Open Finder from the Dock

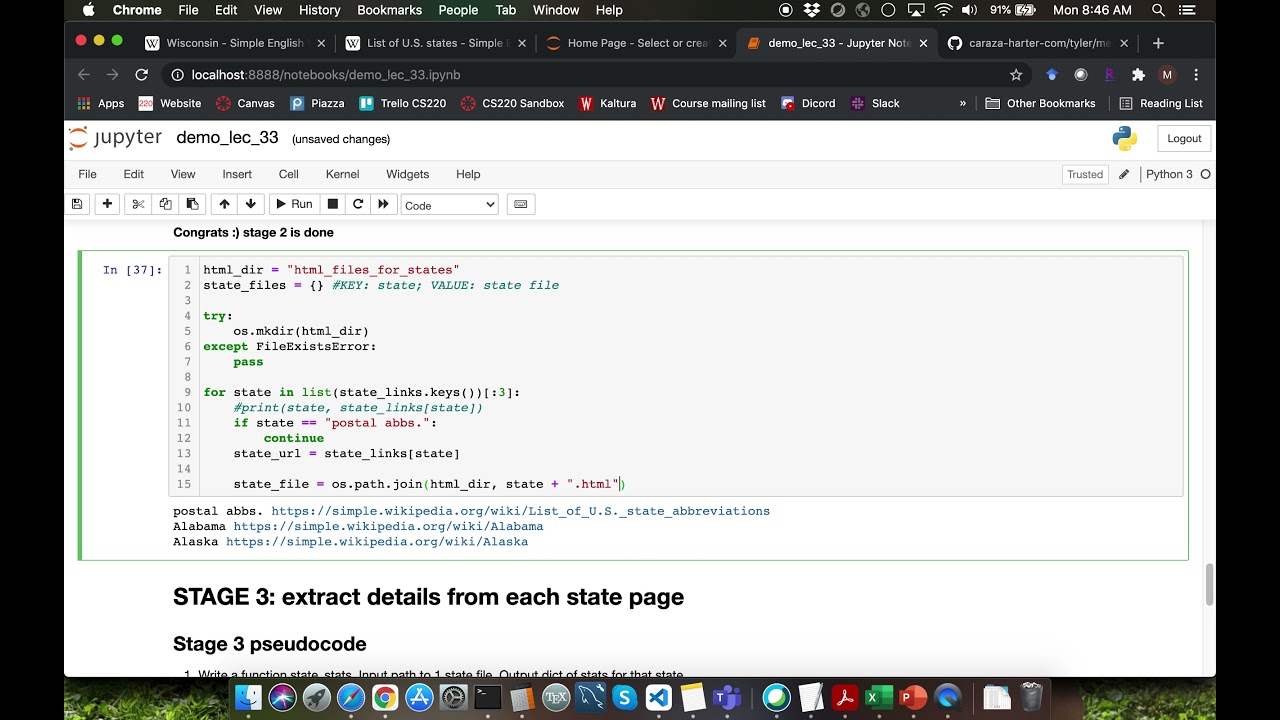coord(248,697)
